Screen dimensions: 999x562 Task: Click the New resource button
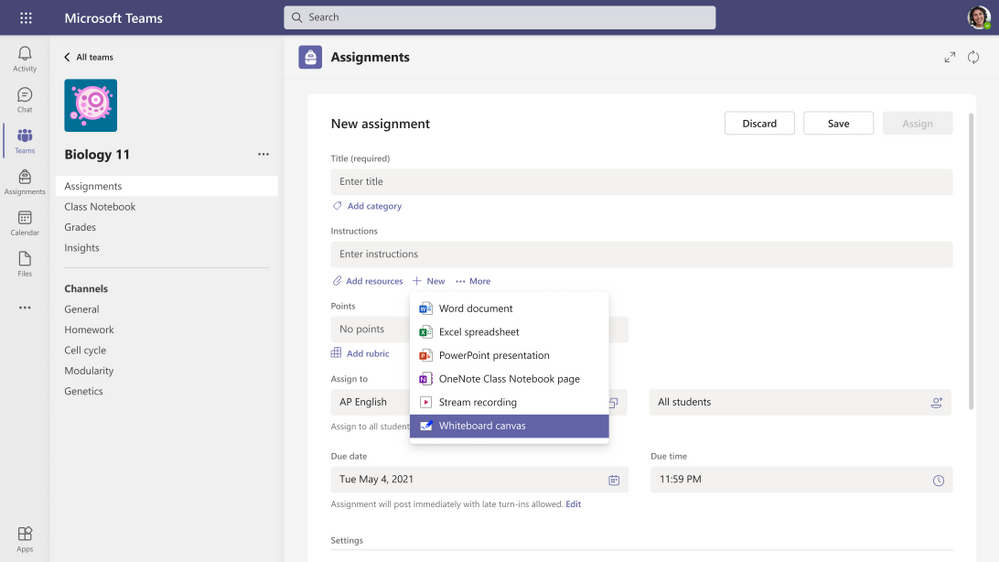click(429, 281)
